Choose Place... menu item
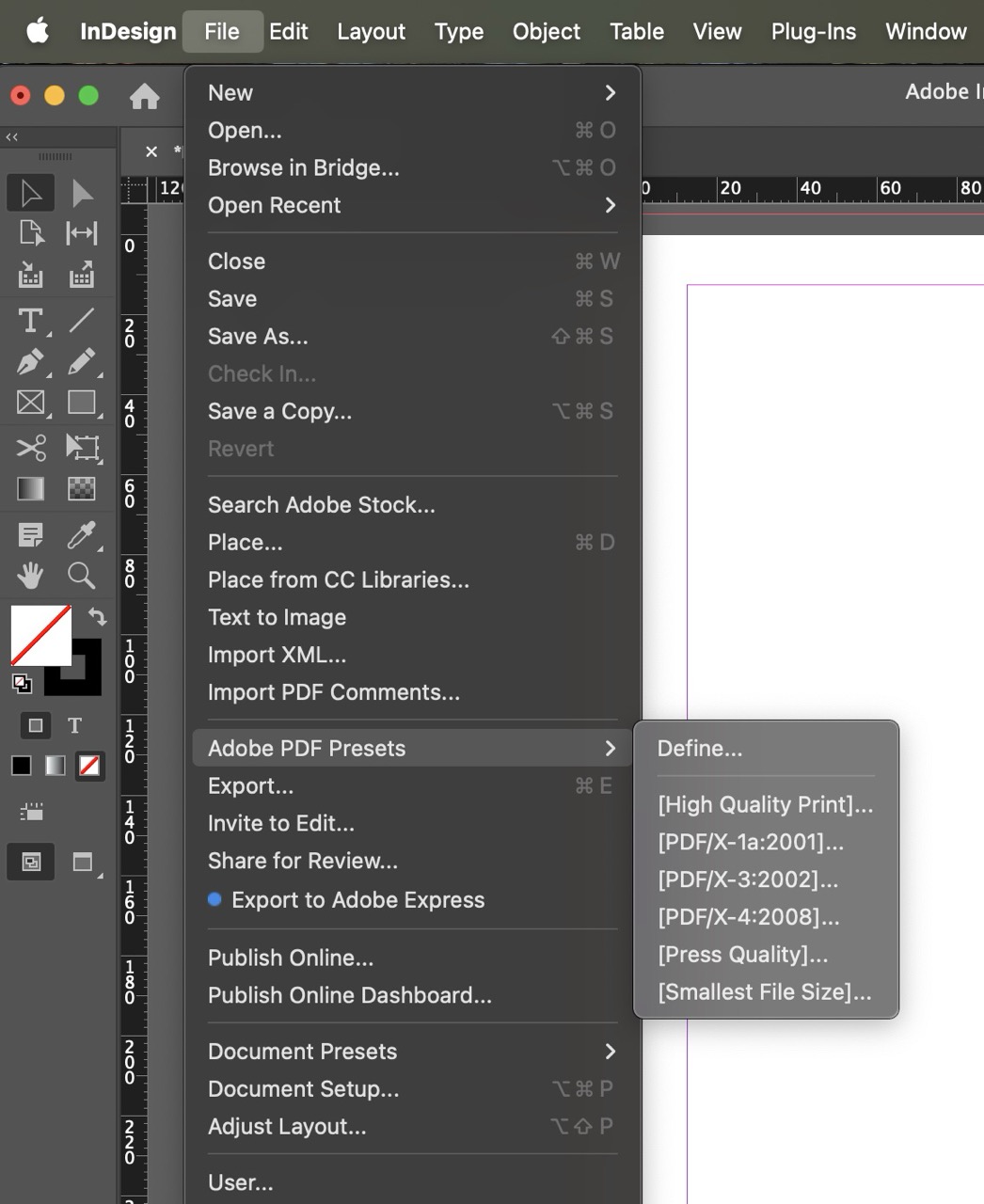 click(x=412, y=542)
